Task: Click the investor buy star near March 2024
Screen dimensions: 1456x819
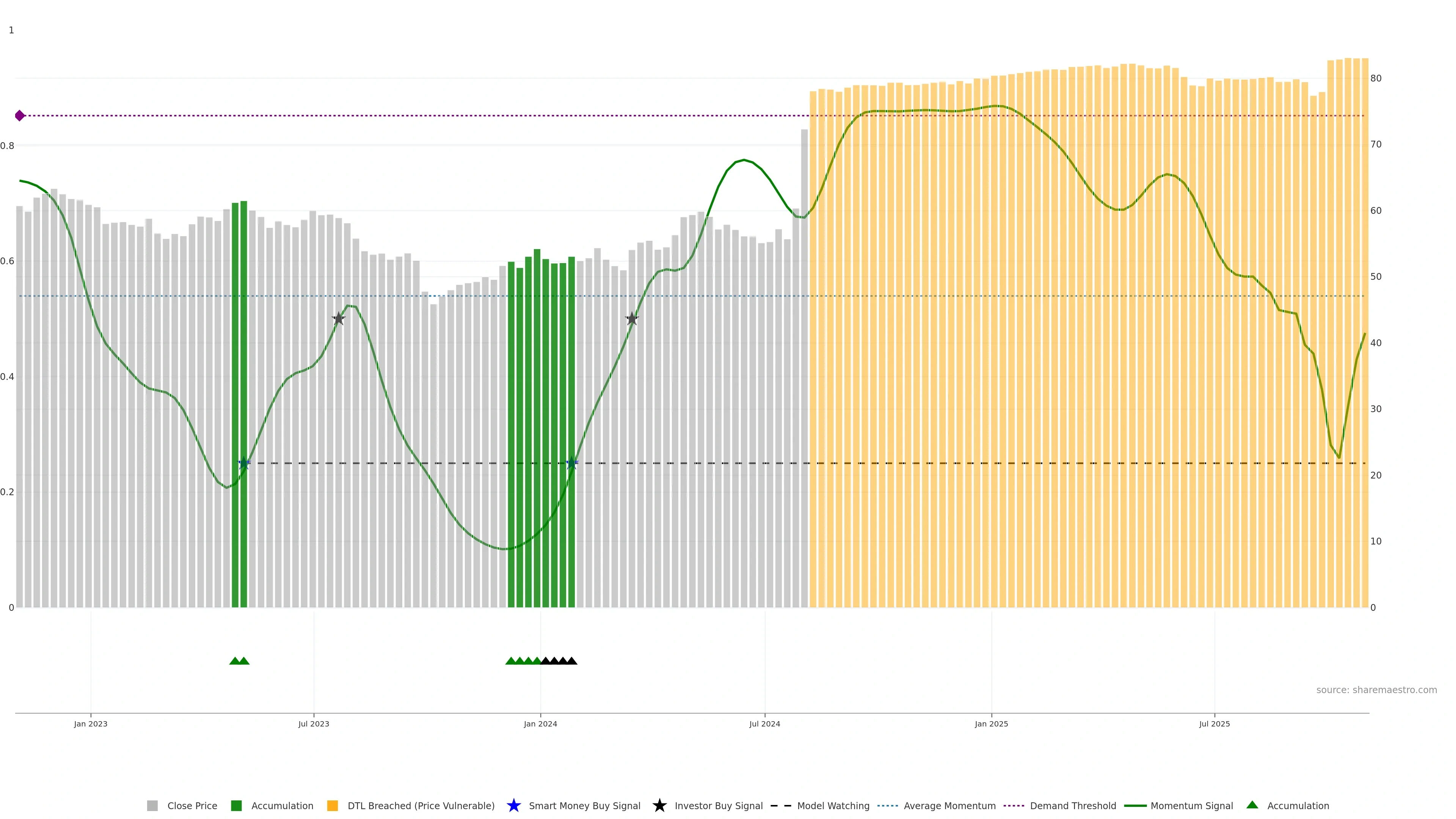Action: pos(632,319)
